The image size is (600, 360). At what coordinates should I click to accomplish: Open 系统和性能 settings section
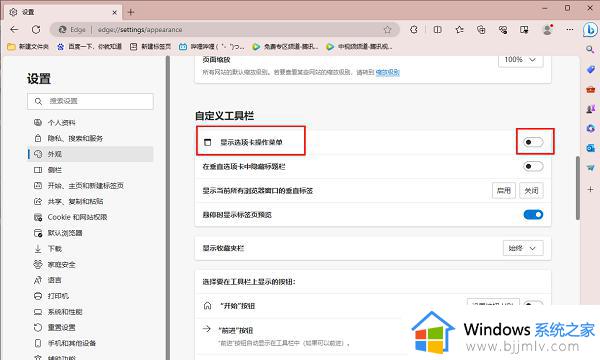[90, 312]
